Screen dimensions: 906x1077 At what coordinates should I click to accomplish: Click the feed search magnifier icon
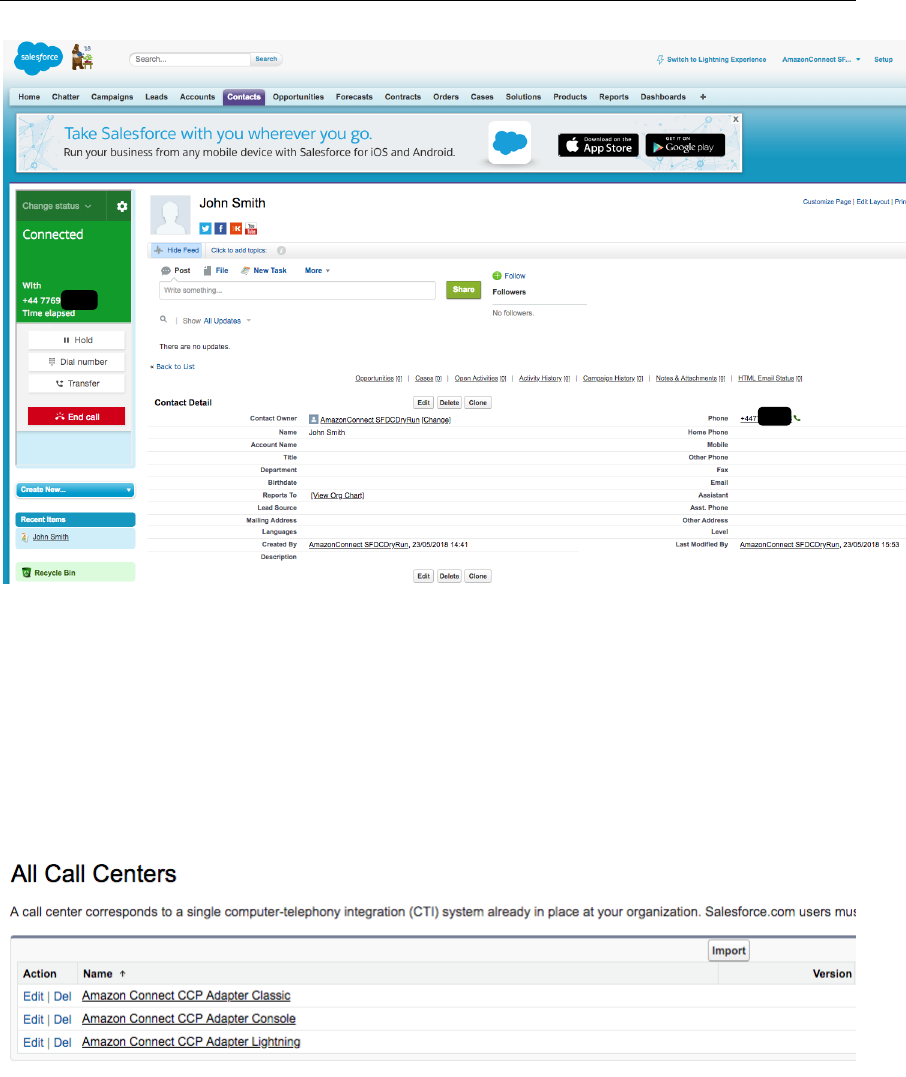click(163, 319)
